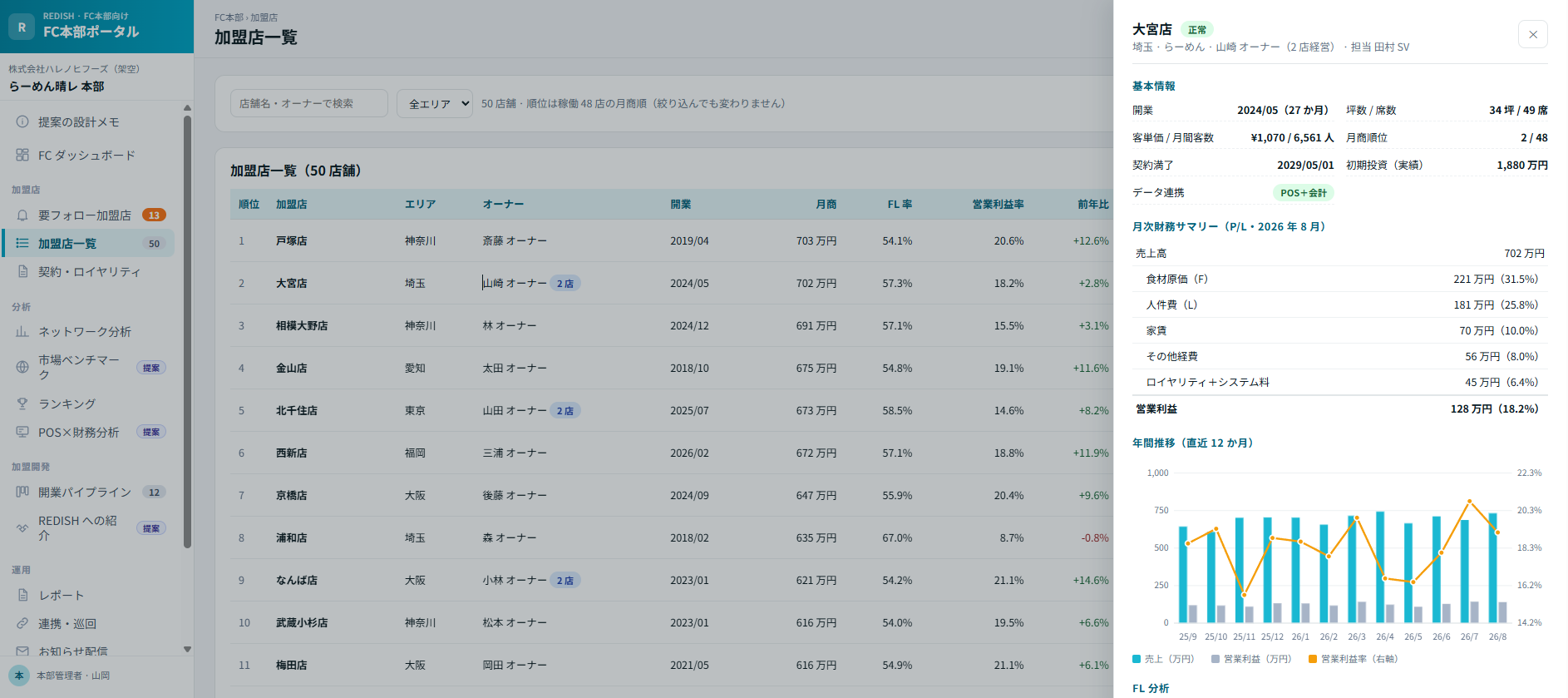Click the 加盟店一覧 list icon
This screenshot has height=698, width=1568.
click(x=22, y=243)
